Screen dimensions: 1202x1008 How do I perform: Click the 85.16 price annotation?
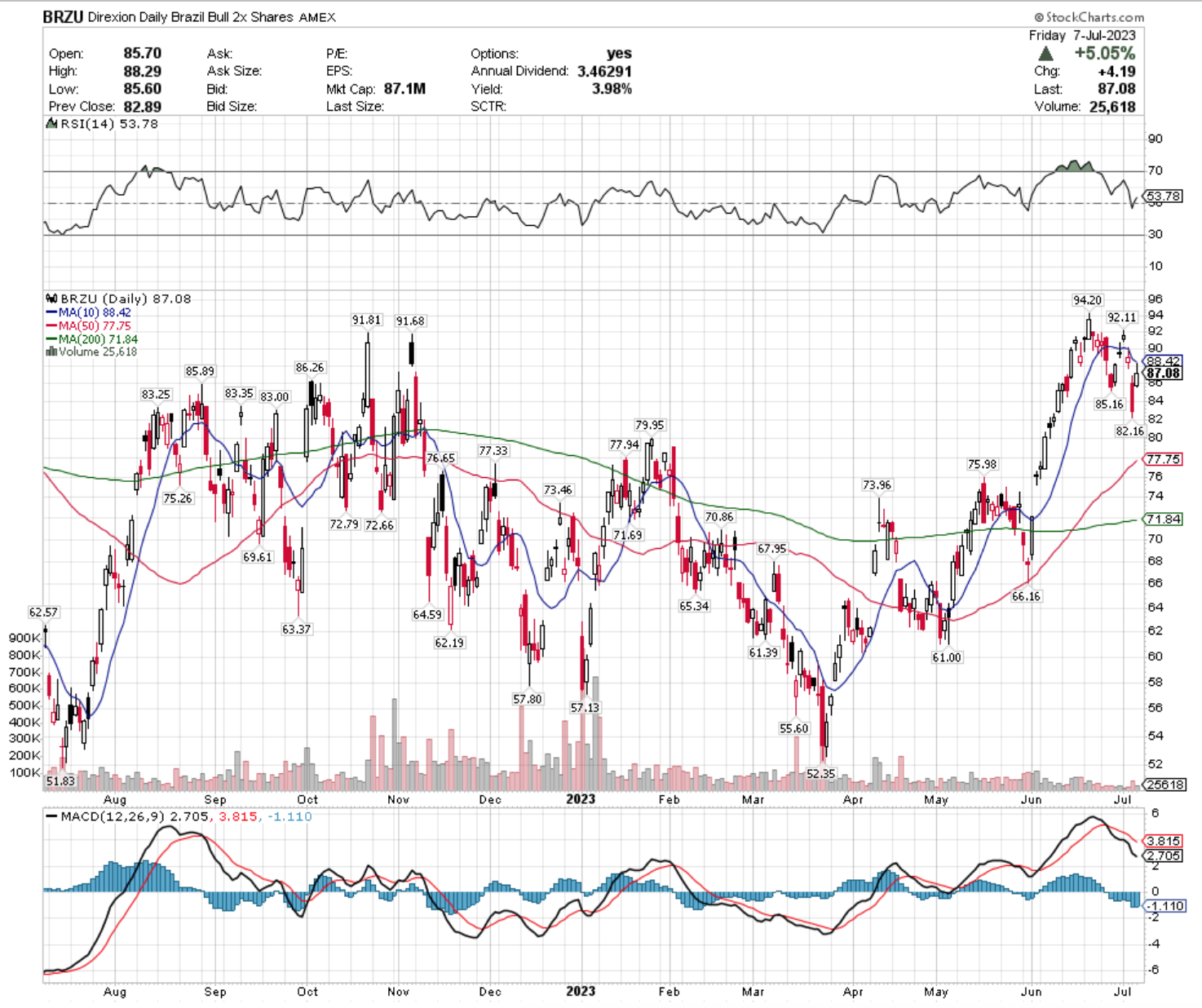coord(1109,404)
